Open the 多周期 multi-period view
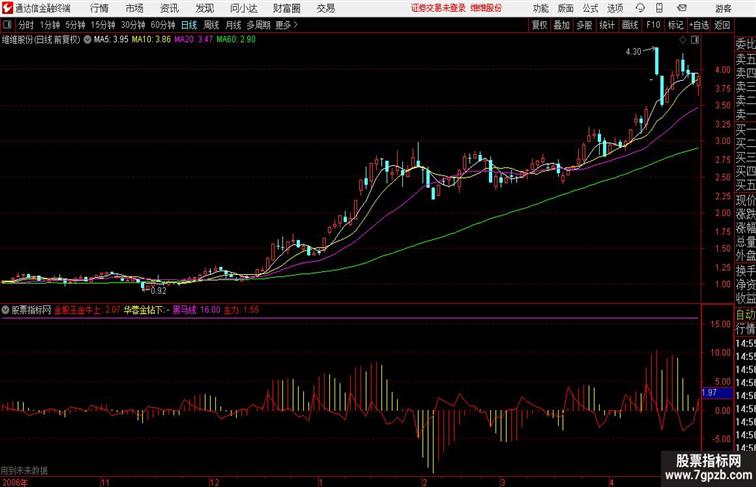 tap(258, 25)
